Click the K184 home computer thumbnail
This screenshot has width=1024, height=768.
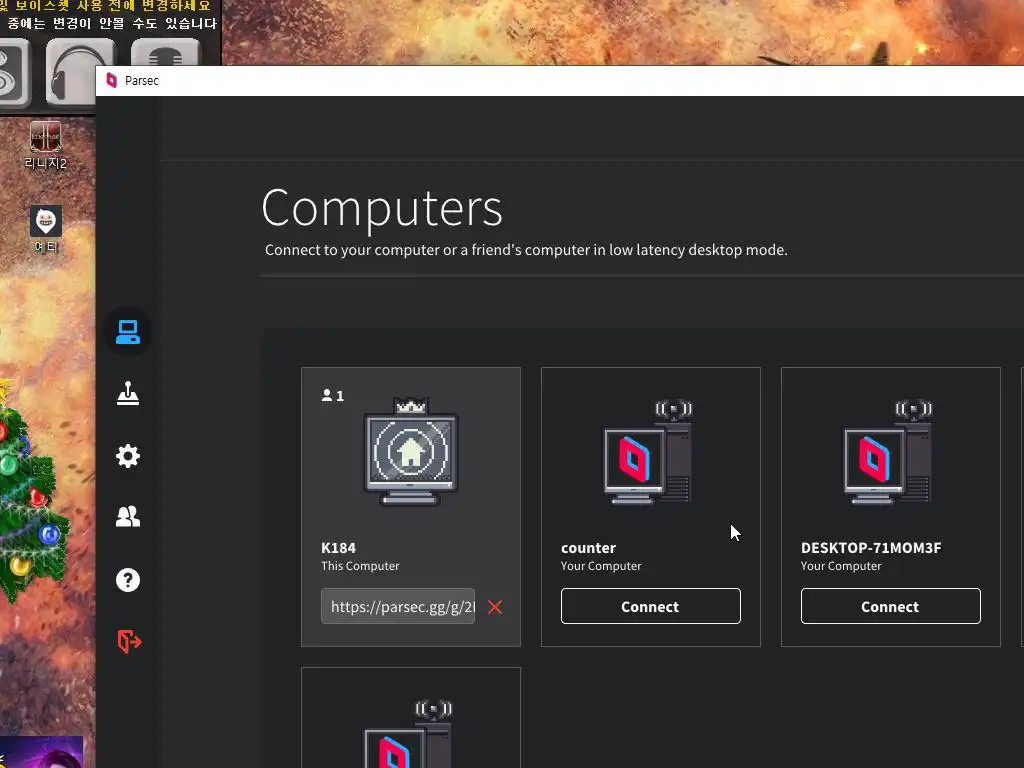click(411, 452)
